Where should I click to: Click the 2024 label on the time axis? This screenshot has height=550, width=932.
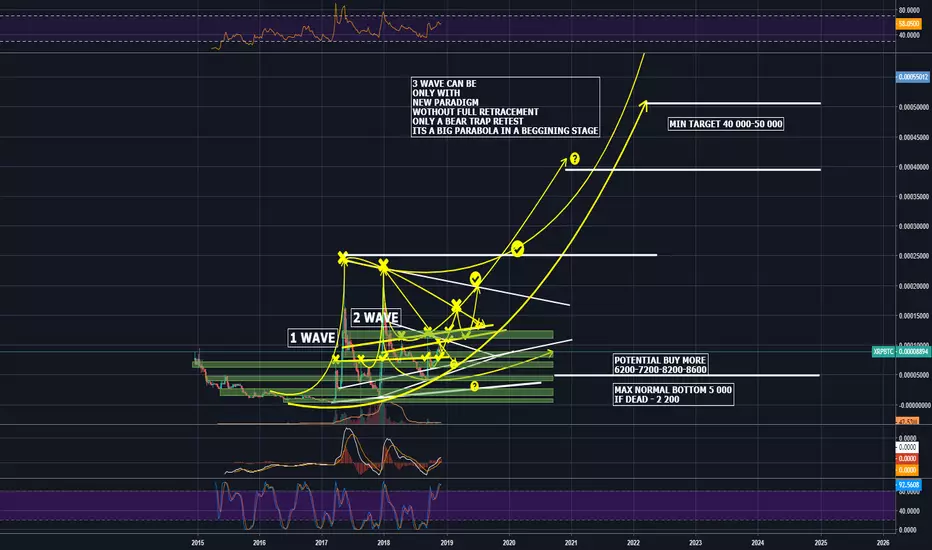[758, 542]
